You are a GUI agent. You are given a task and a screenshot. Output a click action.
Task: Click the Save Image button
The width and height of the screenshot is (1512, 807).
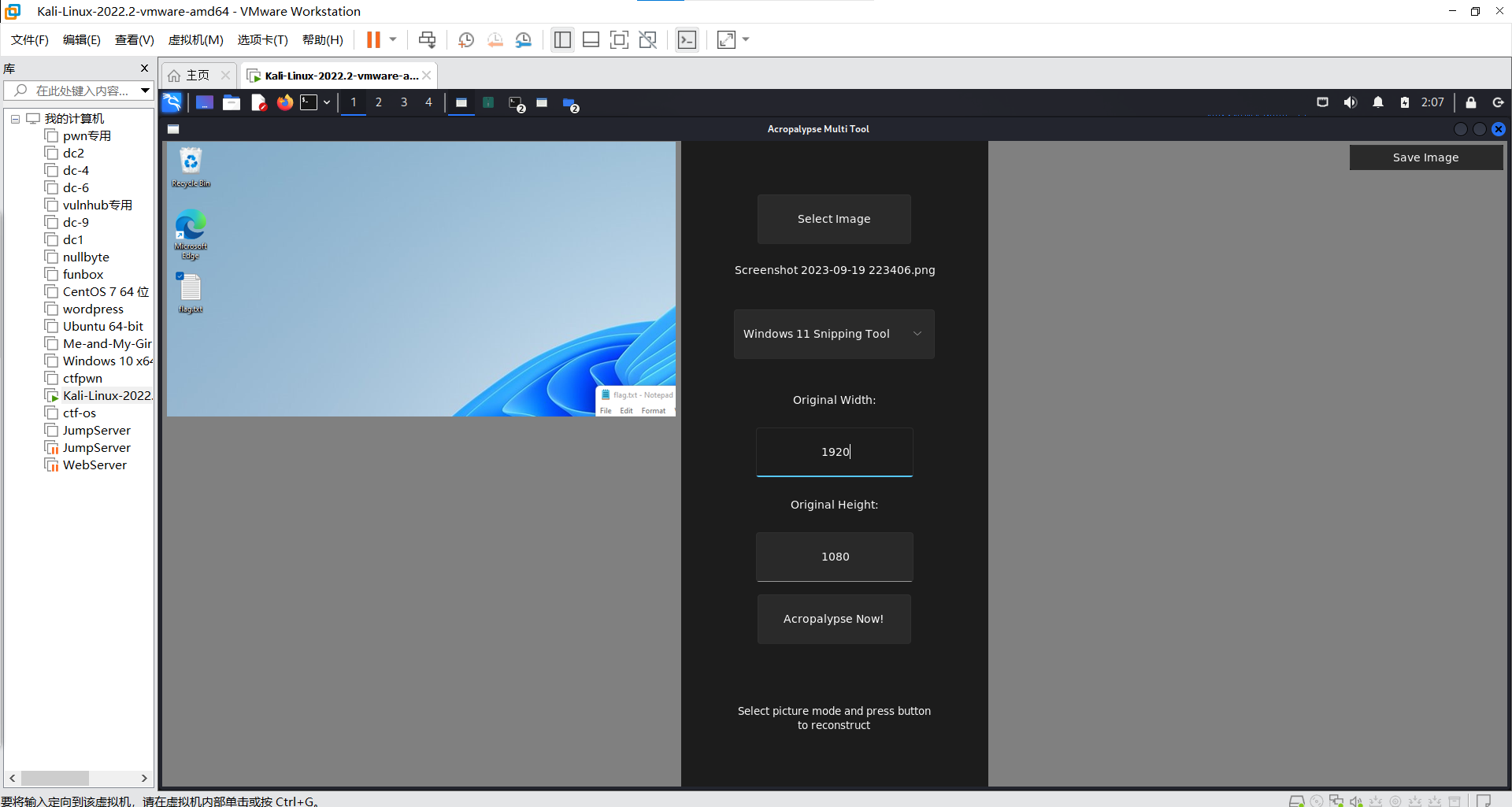pos(1426,157)
